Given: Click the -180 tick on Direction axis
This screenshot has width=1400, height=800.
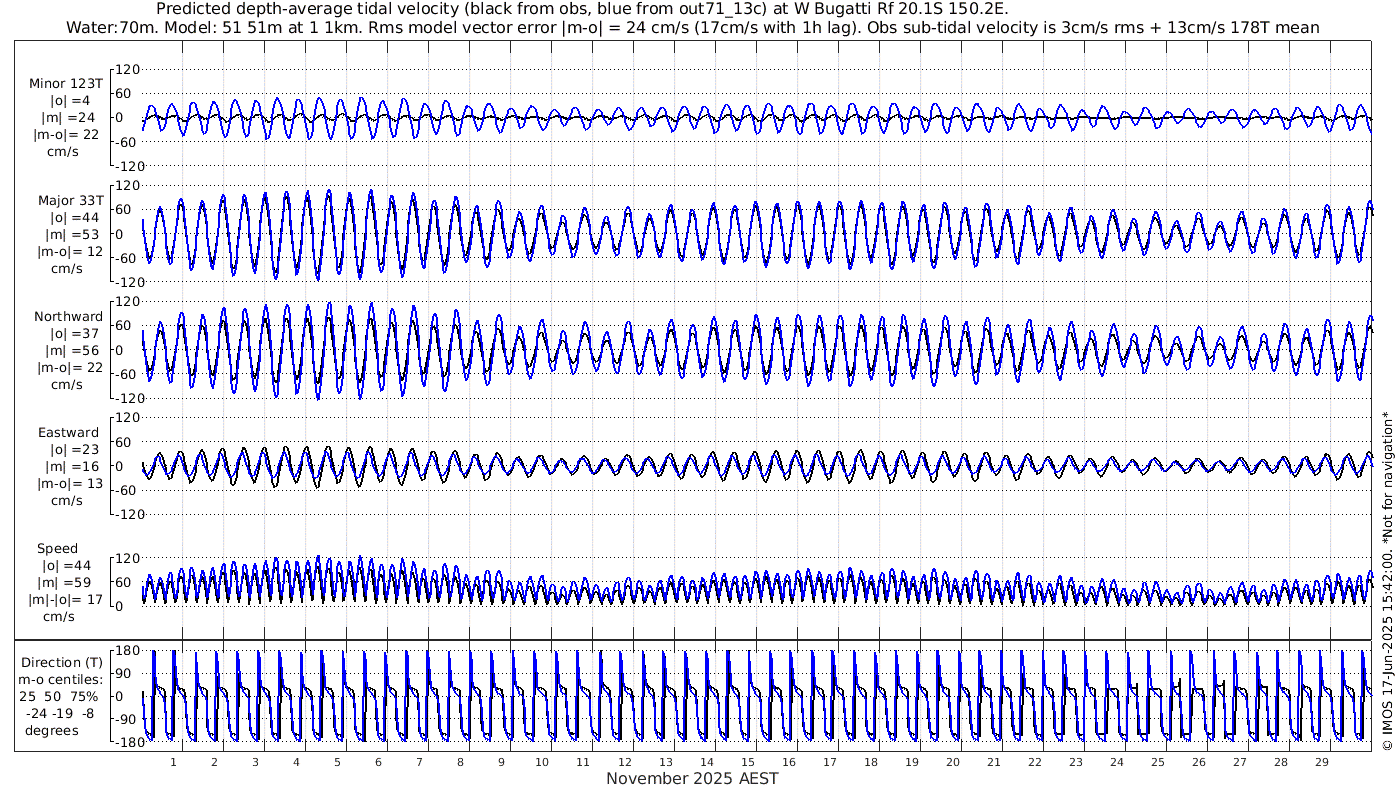Looking at the screenshot, I should click(125, 741).
